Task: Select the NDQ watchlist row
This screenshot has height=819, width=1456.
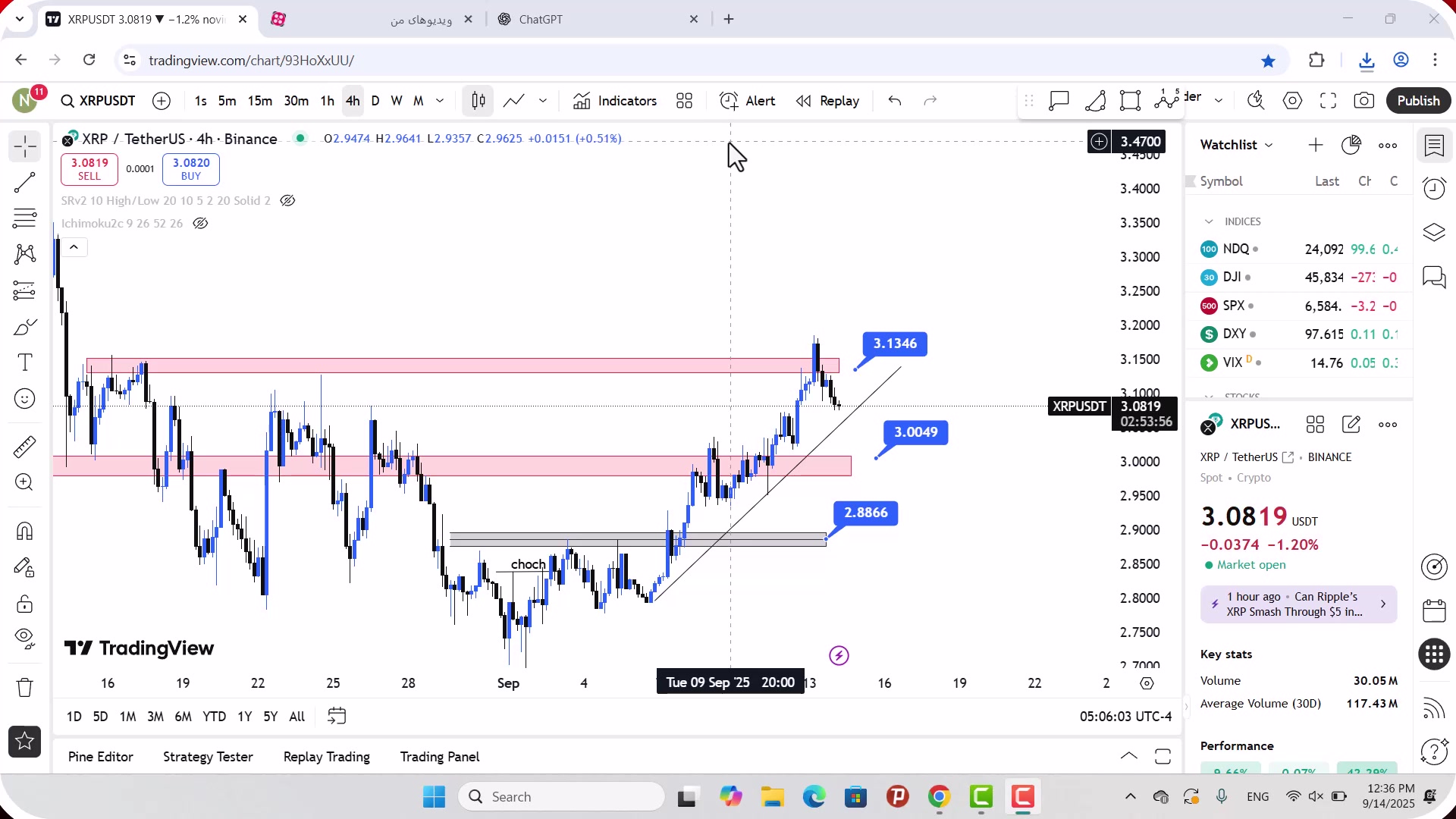Action: 1299,249
